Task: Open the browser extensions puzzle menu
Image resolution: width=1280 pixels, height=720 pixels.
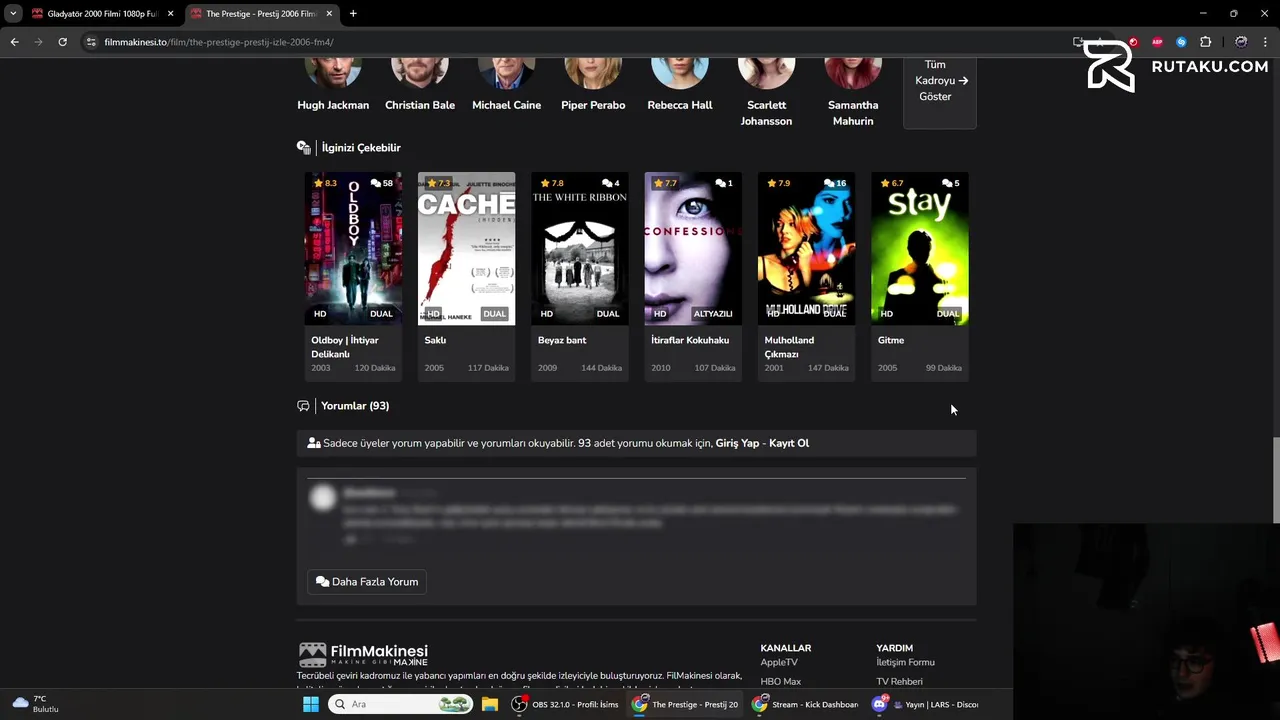Action: pyautogui.click(x=1205, y=42)
